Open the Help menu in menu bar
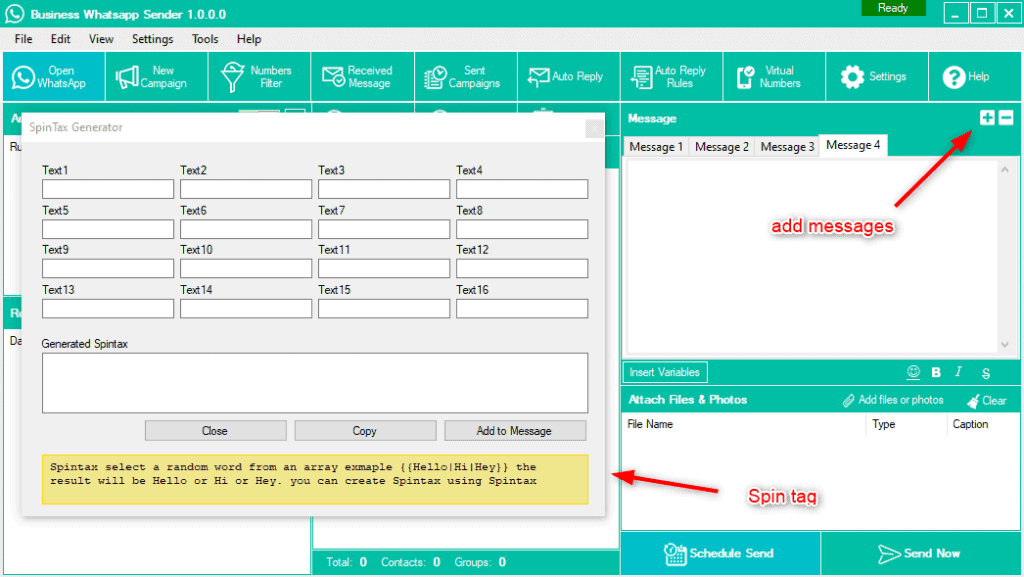The width and height of the screenshot is (1024, 577). tap(249, 39)
